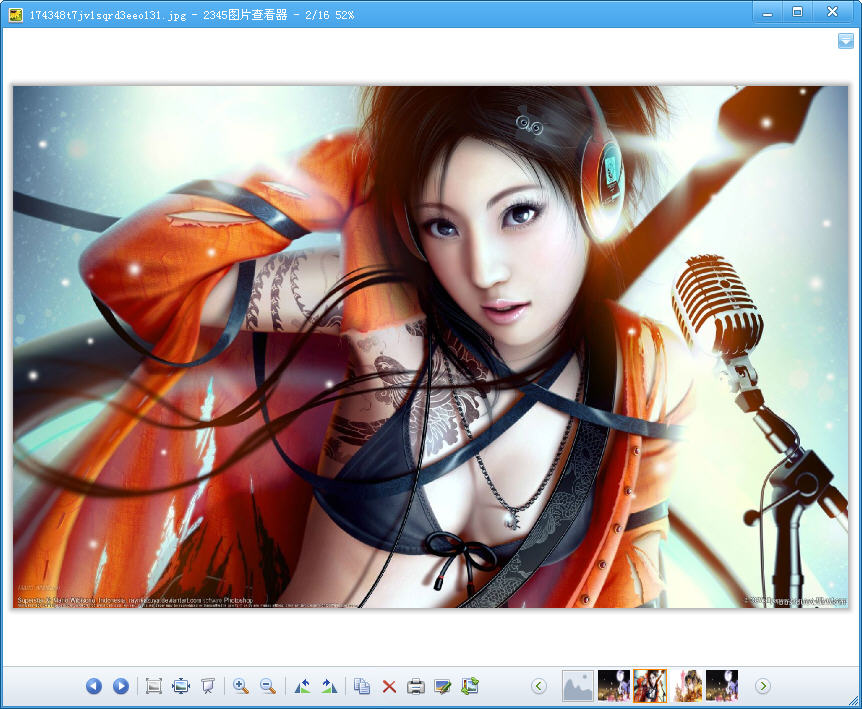Image resolution: width=862 pixels, height=709 pixels.
Task: Open the image editing tool
Action: [x=443, y=686]
